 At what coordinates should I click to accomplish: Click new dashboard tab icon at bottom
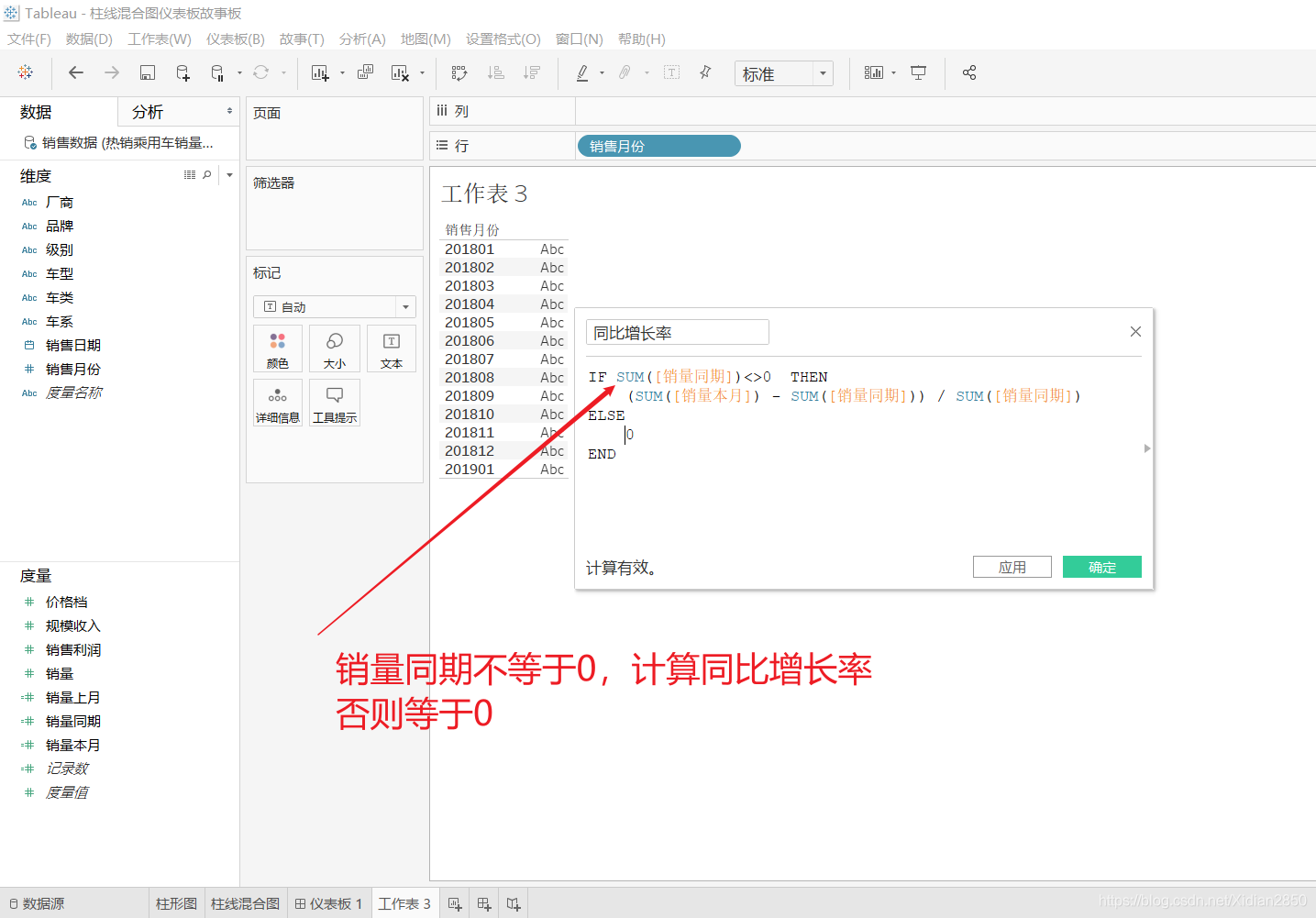484,904
